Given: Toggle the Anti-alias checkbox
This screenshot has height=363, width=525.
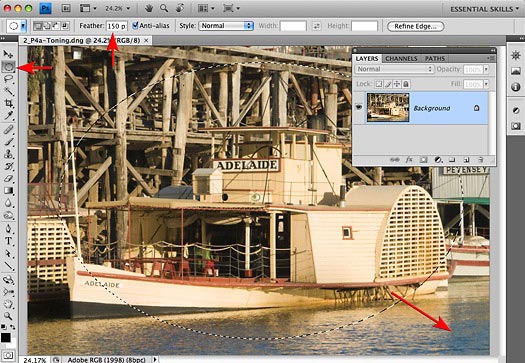Looking at the screenshot, I should click(x=135, y=25).
